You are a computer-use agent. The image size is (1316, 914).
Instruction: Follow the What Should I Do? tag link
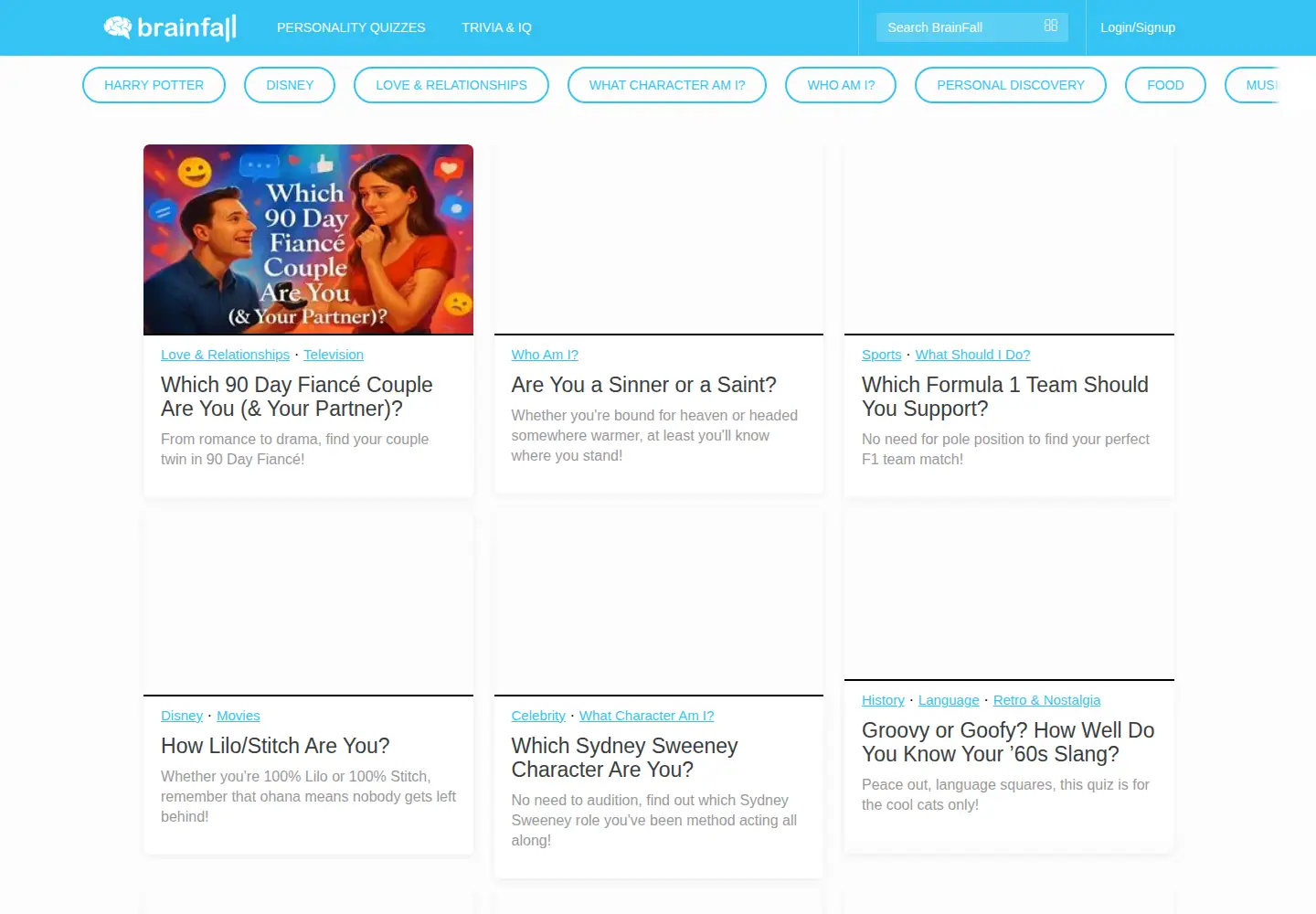pos(973,355)
